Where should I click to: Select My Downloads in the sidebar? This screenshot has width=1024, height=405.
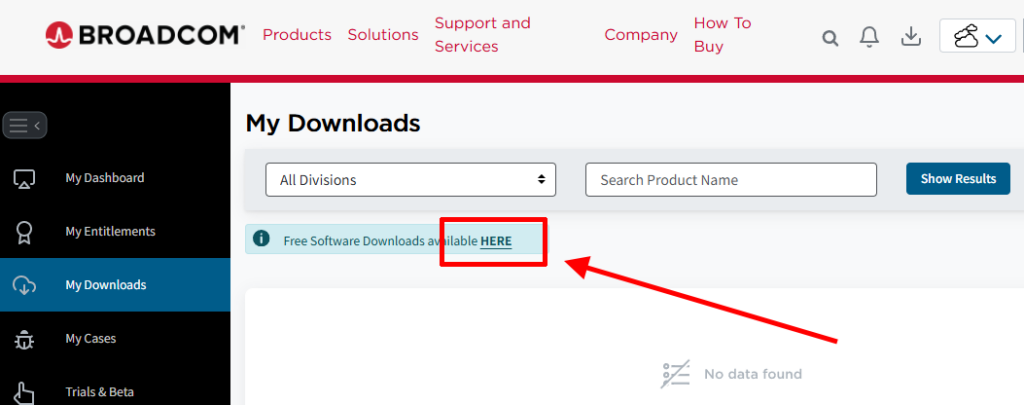coord(115,285)
